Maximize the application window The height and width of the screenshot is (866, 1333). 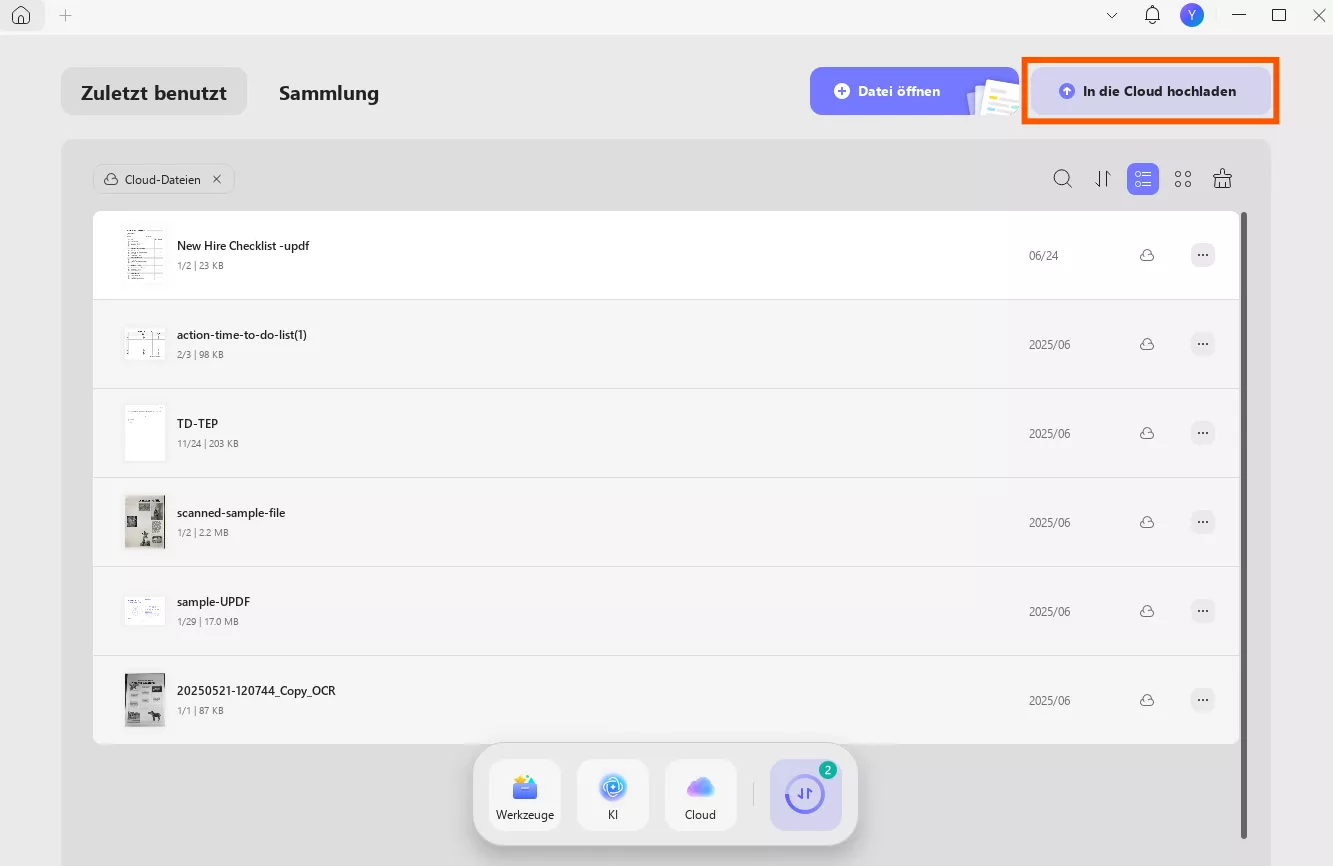coord(1279,15)
